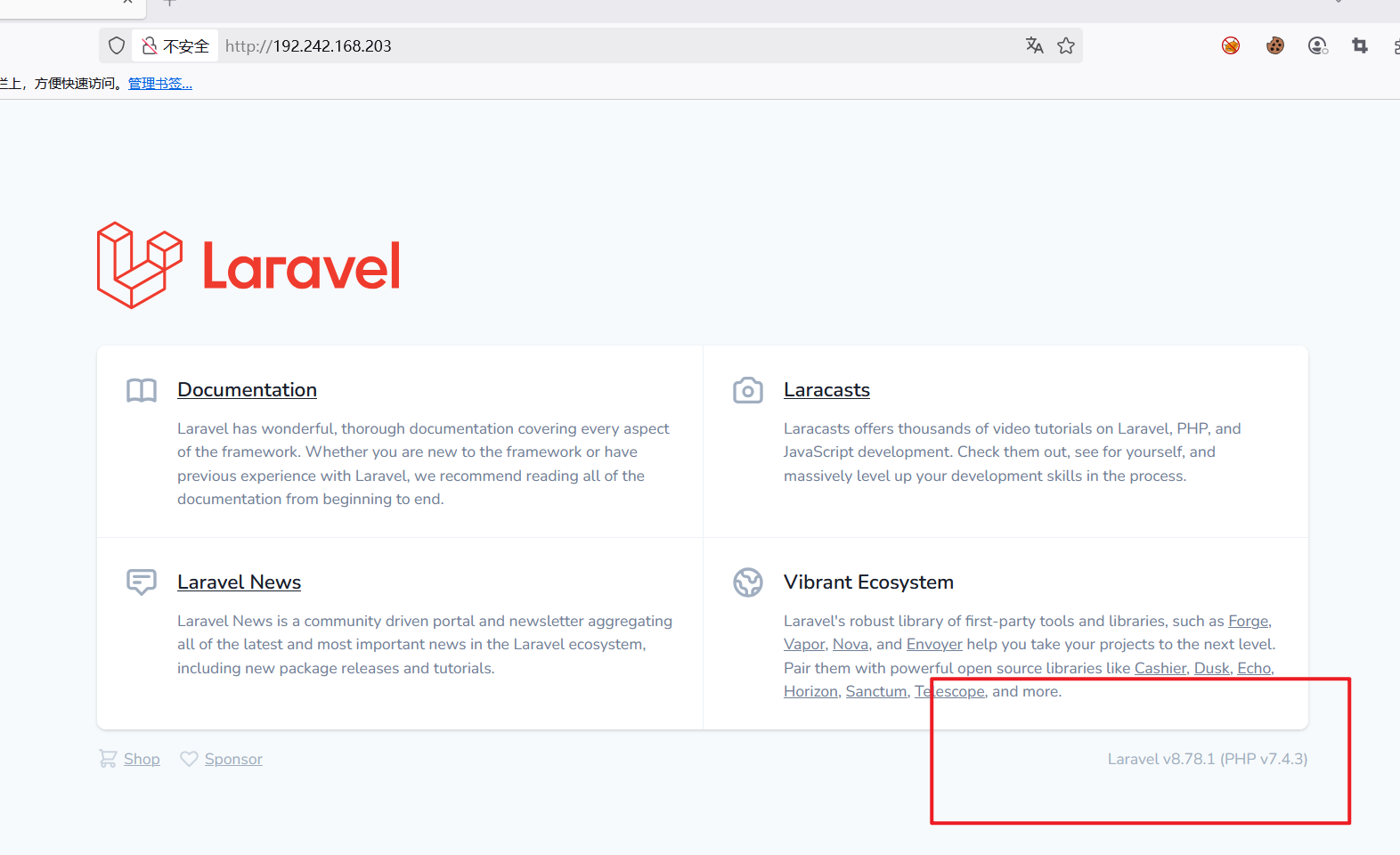Open the 管理书签 bookmarks link
This screenshot has width=1400, height=855.
tap(160, 84)
